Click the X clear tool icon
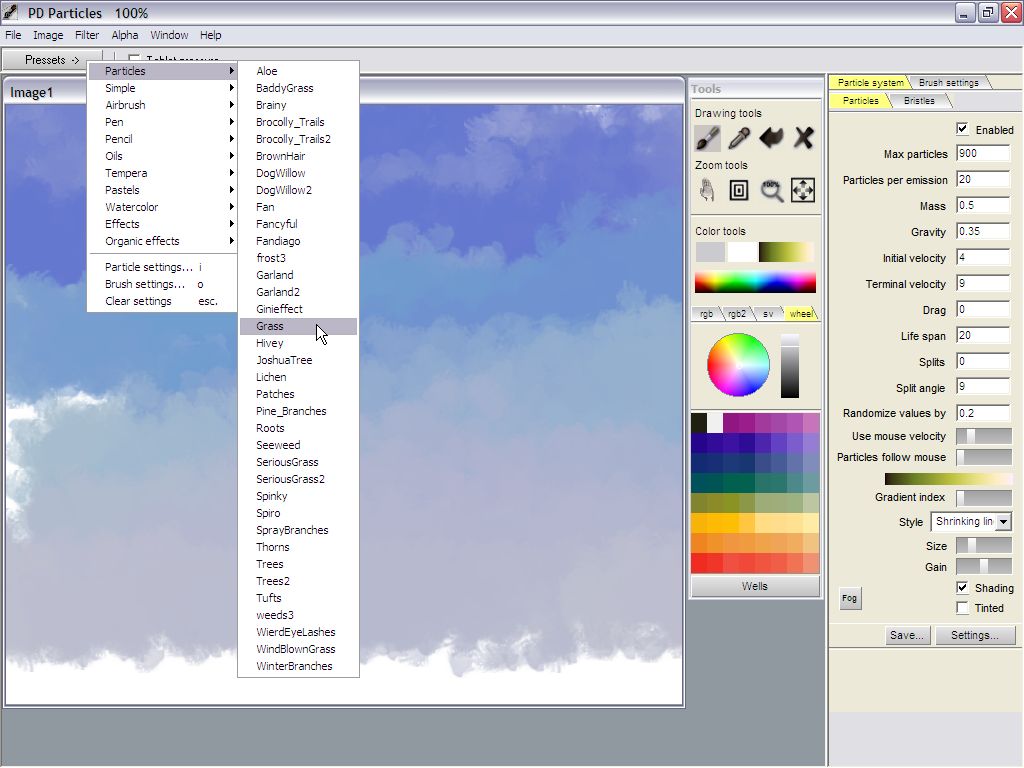The height and width of the screenshot is (768, 1024). [803, 138]
